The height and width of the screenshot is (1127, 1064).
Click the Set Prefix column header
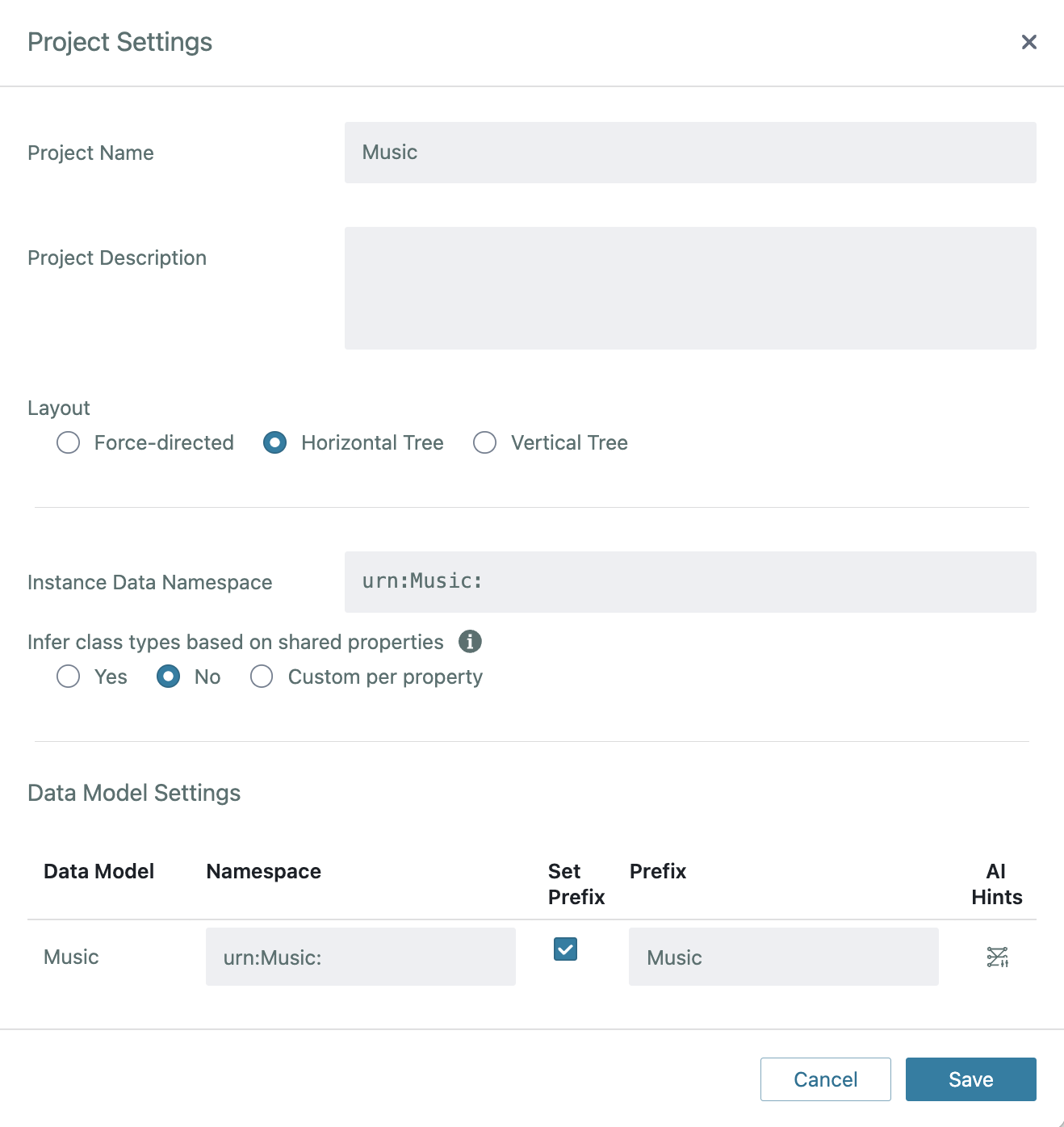[576, 884]
